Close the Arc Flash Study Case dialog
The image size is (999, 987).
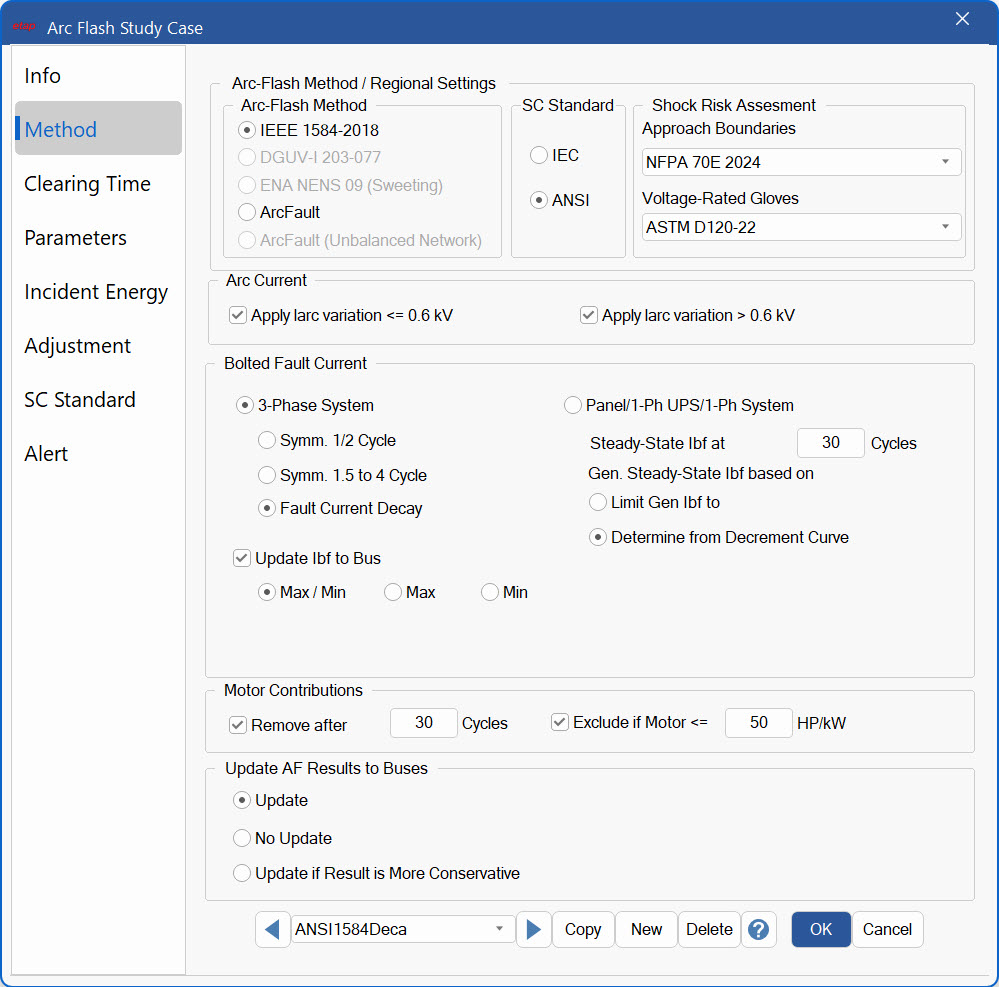point(962,19)
